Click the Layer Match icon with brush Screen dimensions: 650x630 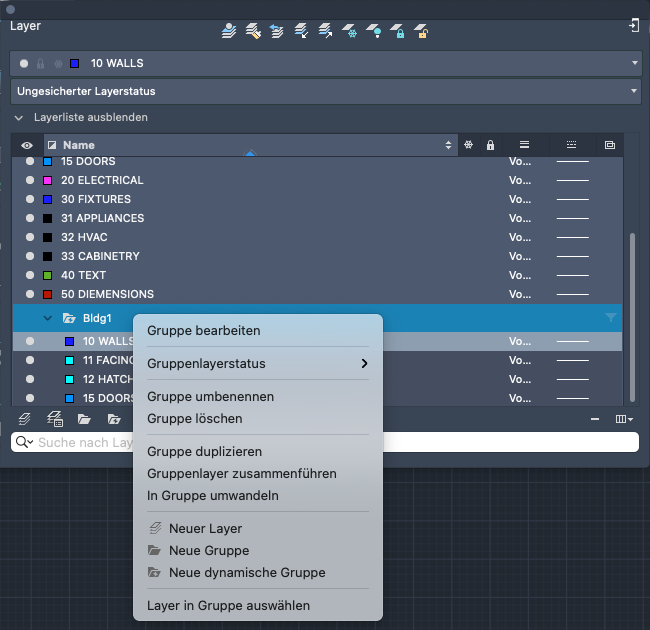pyautogui.click(x=253, y=31)
